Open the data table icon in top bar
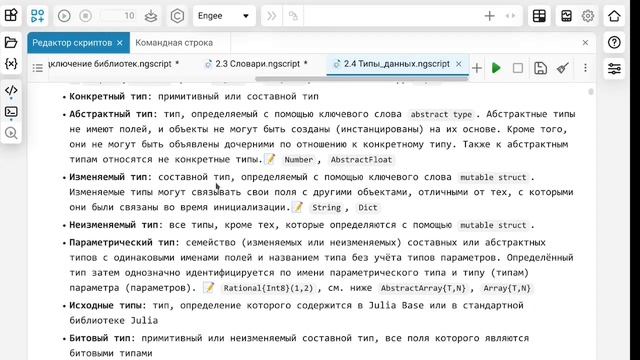 click(539, 16)
